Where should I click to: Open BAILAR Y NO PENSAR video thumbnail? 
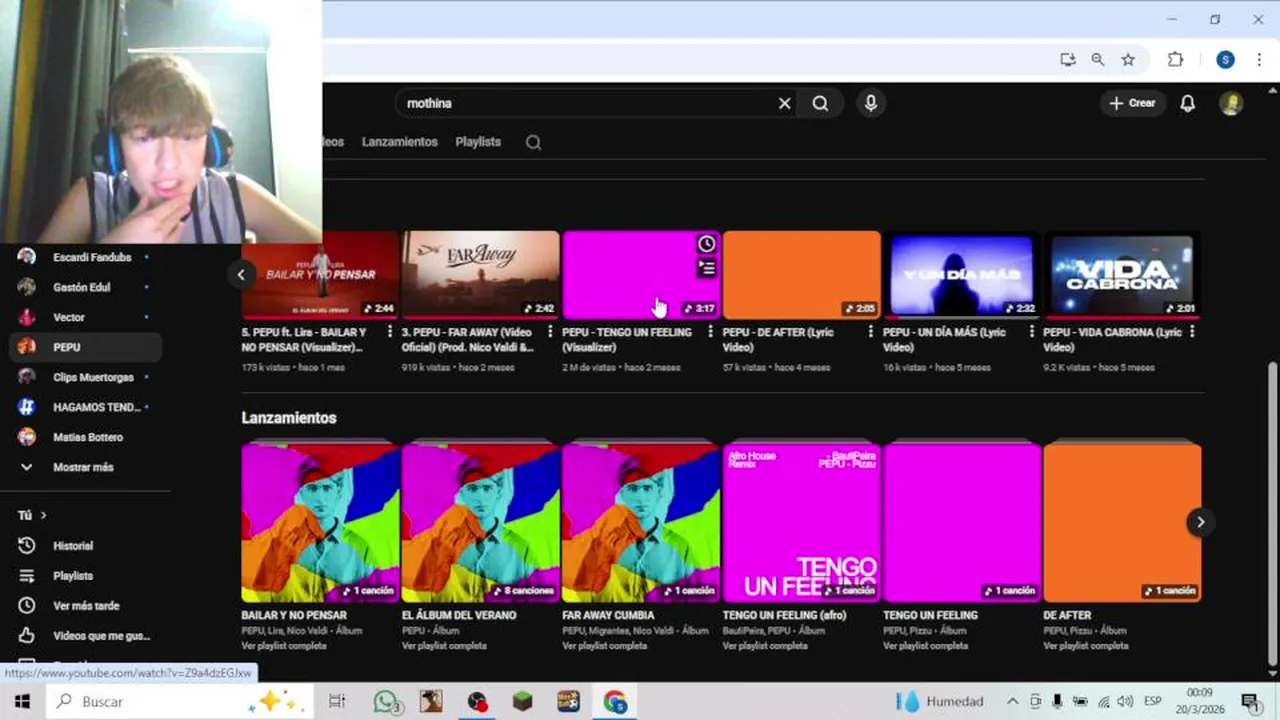point(320,274)
